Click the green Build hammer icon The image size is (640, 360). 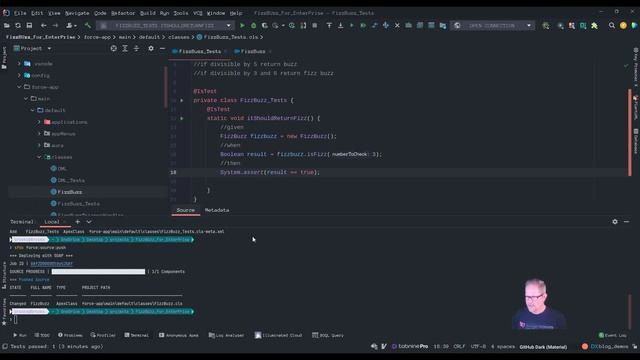click(x=88, y=25)
